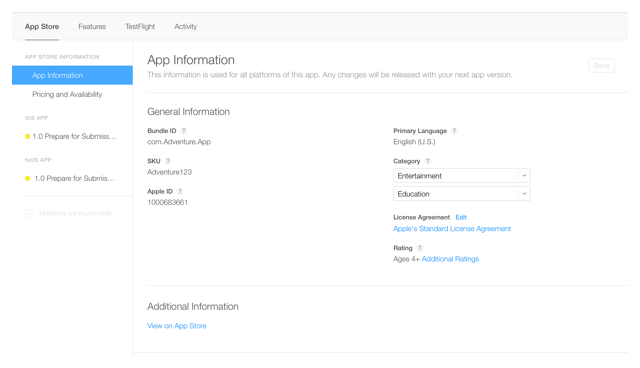640x368 pixels.
Task: Click the iOS app yellow status dot
Action: click(x=27, y=136)
